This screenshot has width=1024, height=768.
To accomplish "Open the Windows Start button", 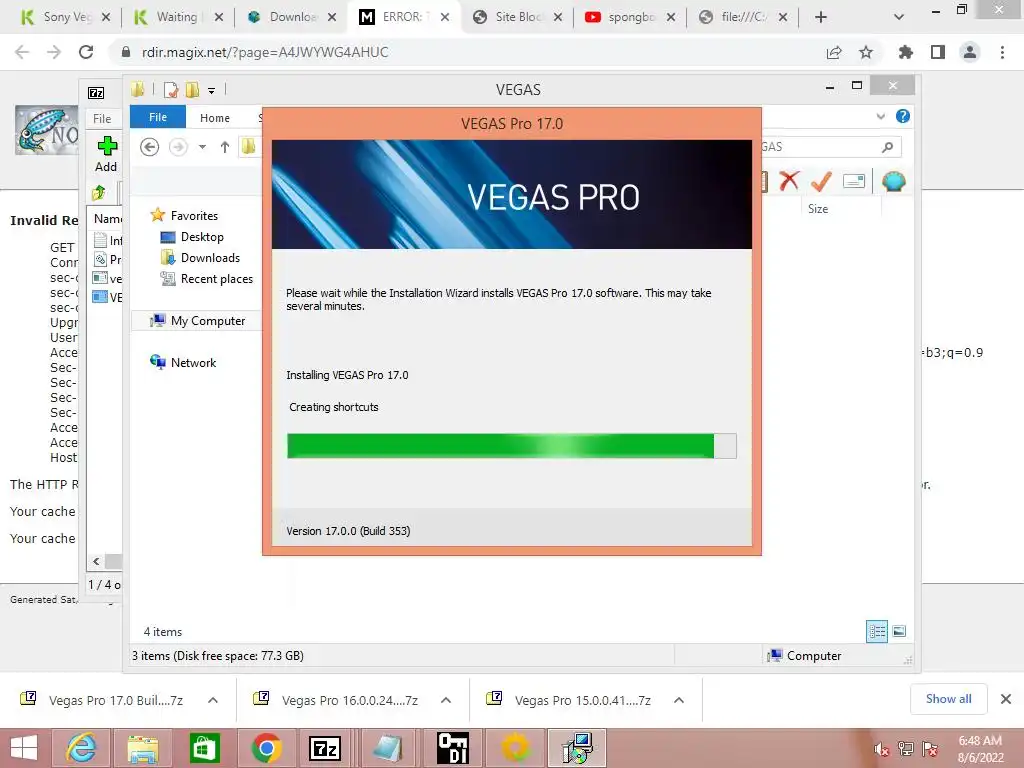I will click(x=24, y=748).
